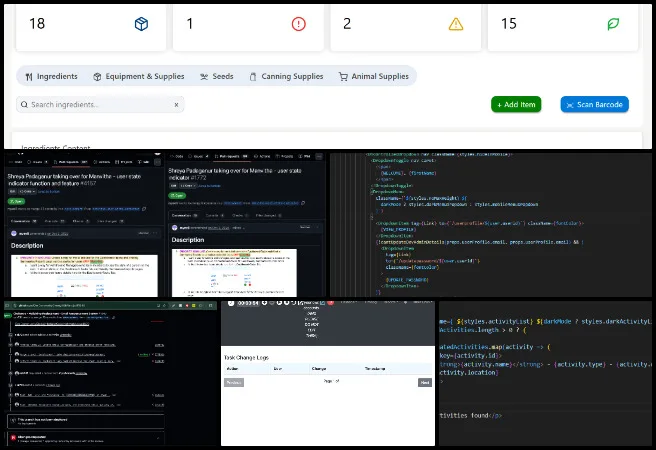Click the yellow warning triangle icon beside 2
656x450 pixels.
456,24
